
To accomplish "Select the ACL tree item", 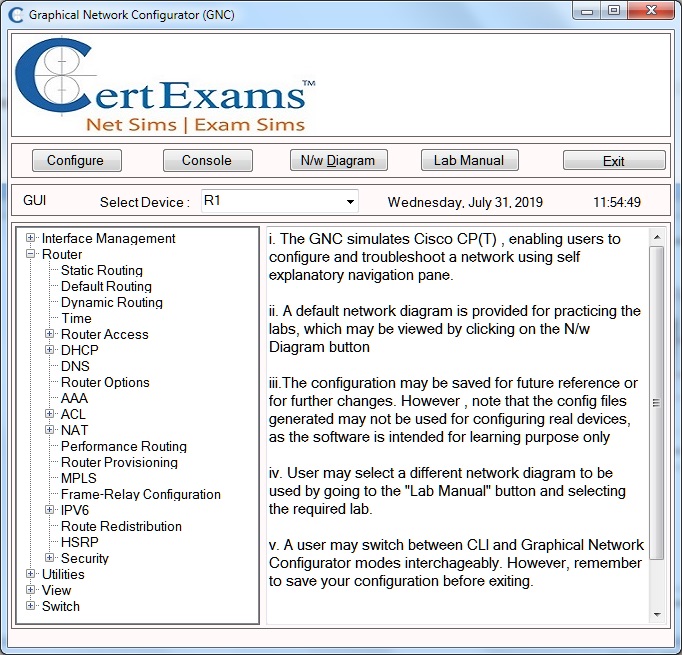I will pos(73,414).
